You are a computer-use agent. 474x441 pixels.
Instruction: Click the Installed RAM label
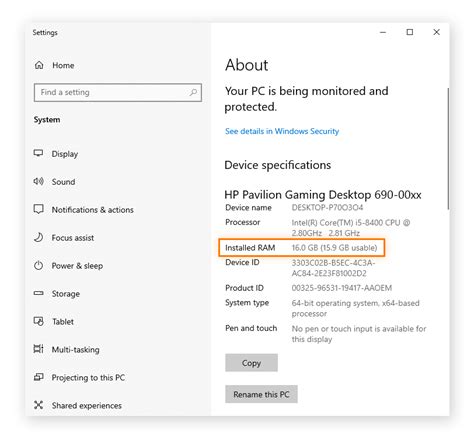pos(250,248)
